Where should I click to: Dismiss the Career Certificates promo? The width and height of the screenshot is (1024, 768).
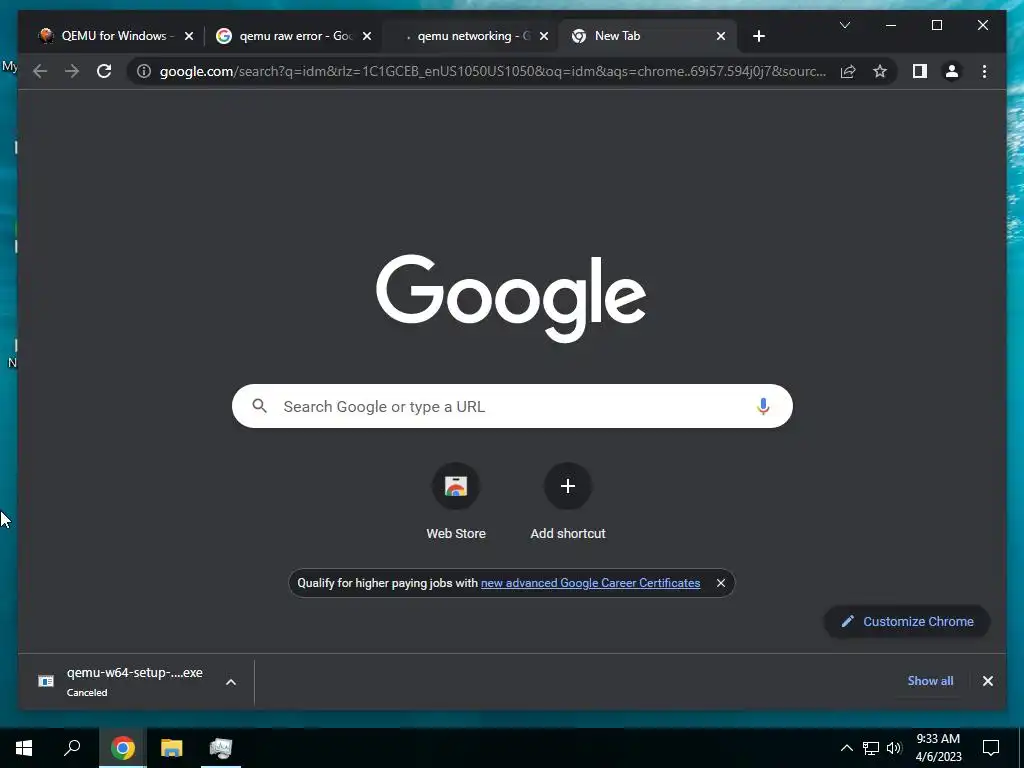point(720,583)
